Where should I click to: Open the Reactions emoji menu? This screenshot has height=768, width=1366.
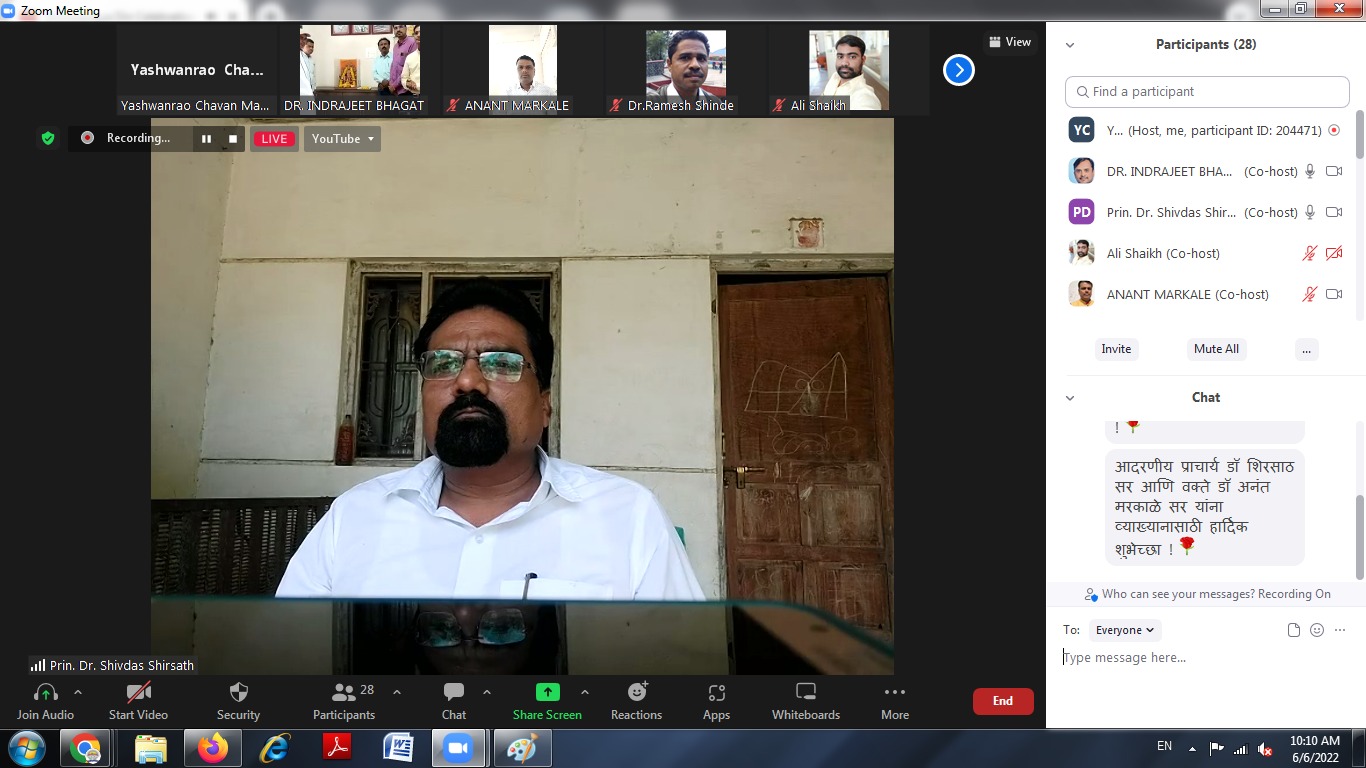click(637, 692)
